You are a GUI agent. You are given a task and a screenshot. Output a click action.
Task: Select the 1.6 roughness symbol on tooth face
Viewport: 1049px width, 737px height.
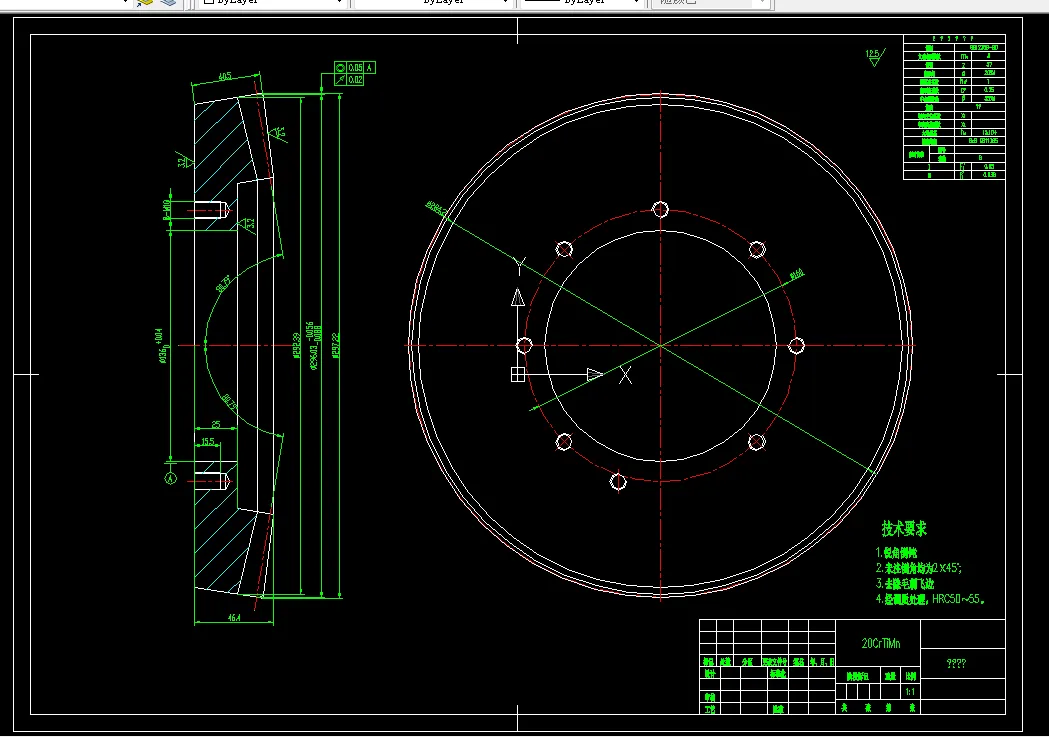pos(278,133)
